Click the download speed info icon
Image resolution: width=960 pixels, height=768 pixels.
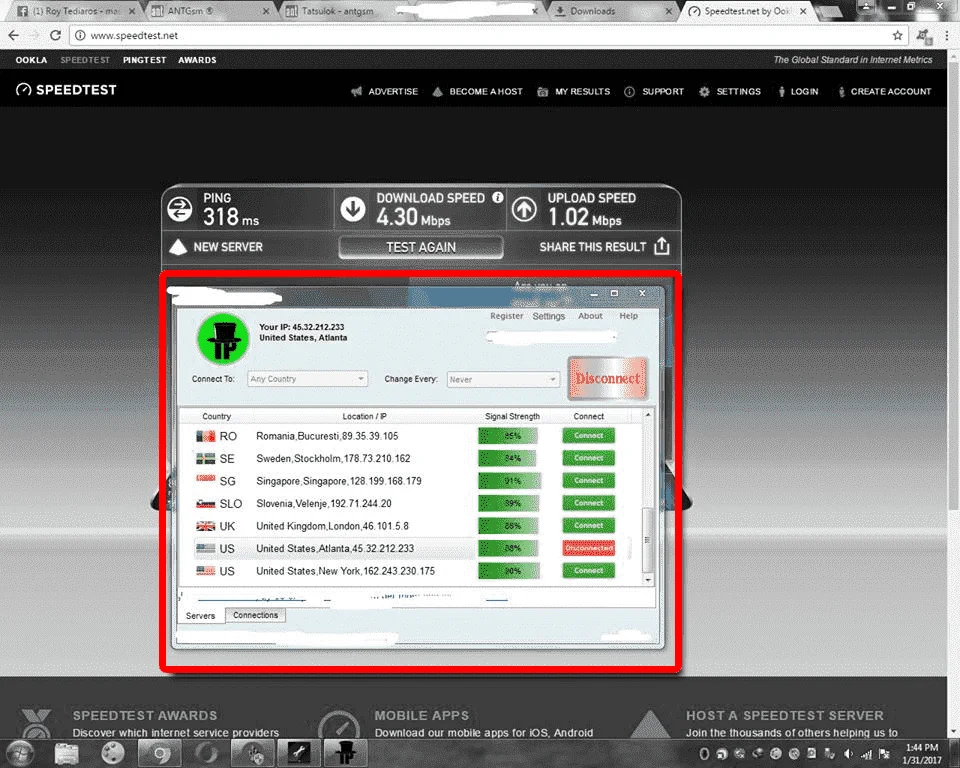(x=498, y=197)
